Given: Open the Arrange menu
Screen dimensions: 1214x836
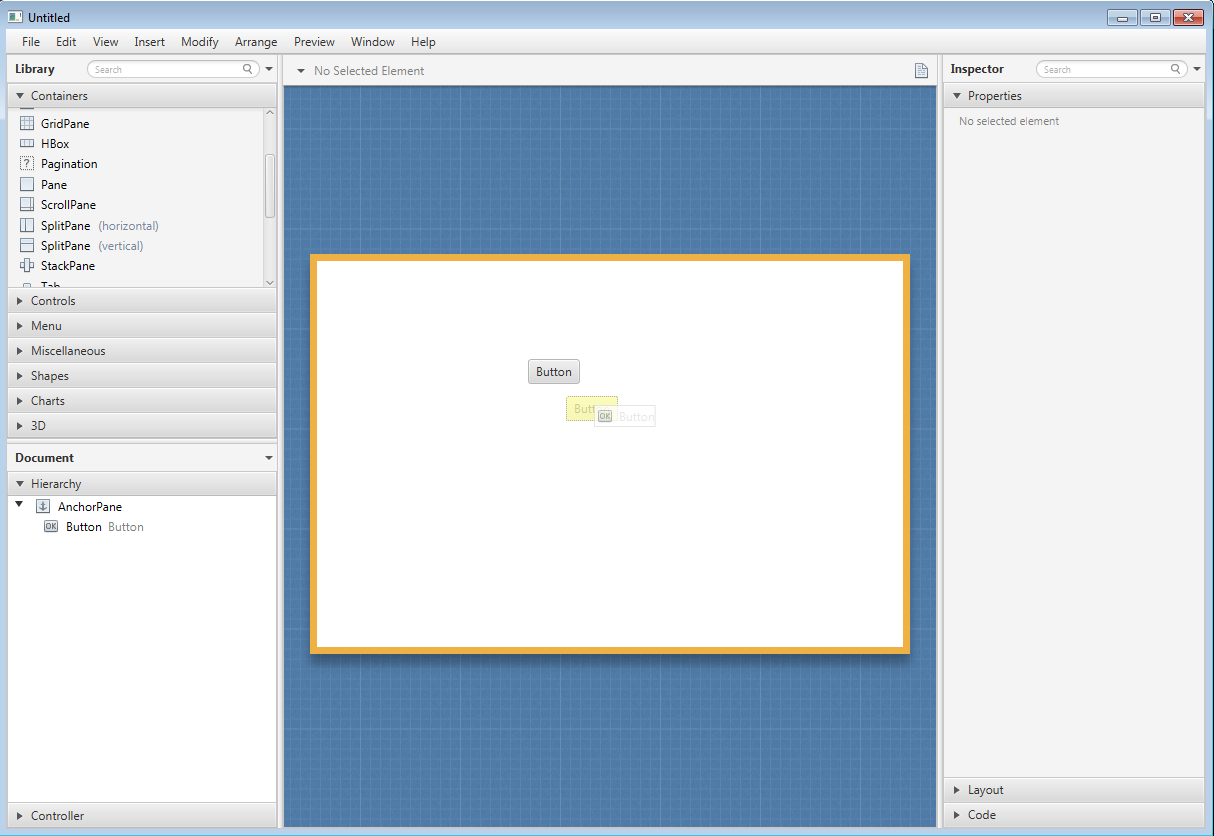Looking at the screenshot, I should pos(256,42).
